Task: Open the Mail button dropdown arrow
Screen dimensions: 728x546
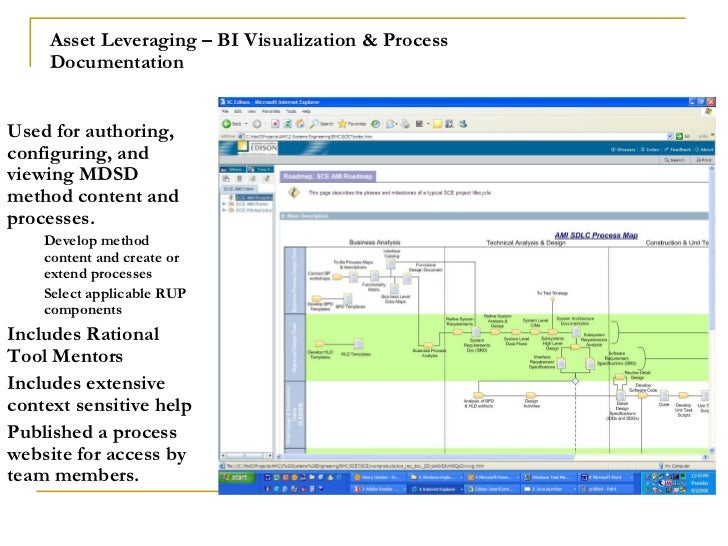Action: click(x=396, y=124)
